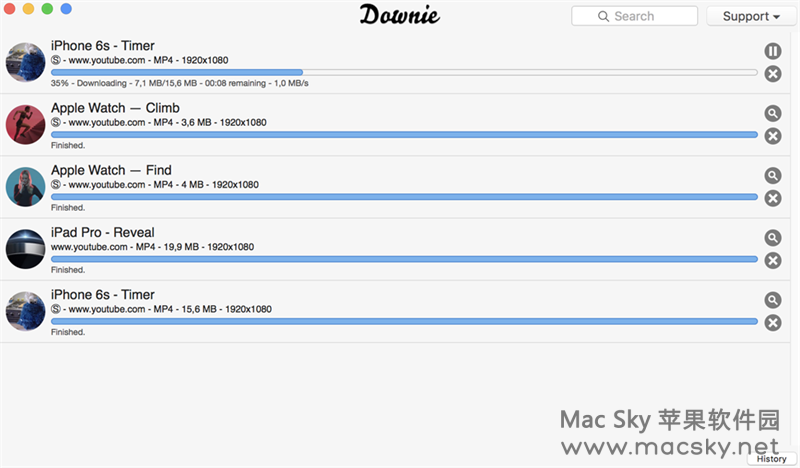Open the Support dropdown menu
The height and width of the screenshot is (468, 800).
pyautogui.click(x=751, y=16)
